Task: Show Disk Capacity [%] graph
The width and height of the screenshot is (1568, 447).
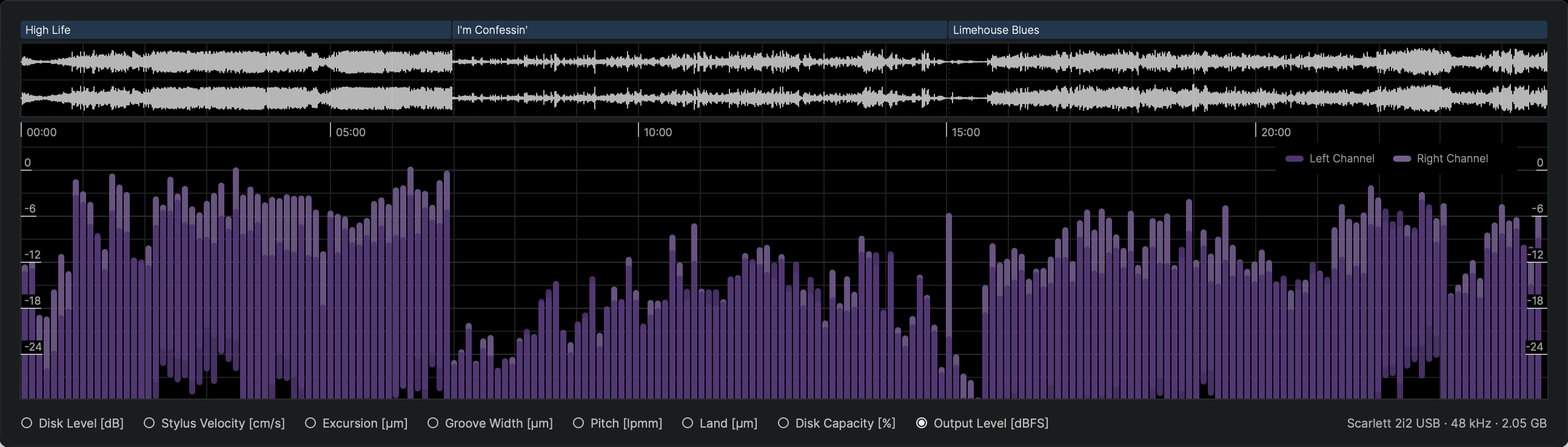Action: [x=783, y=423]
